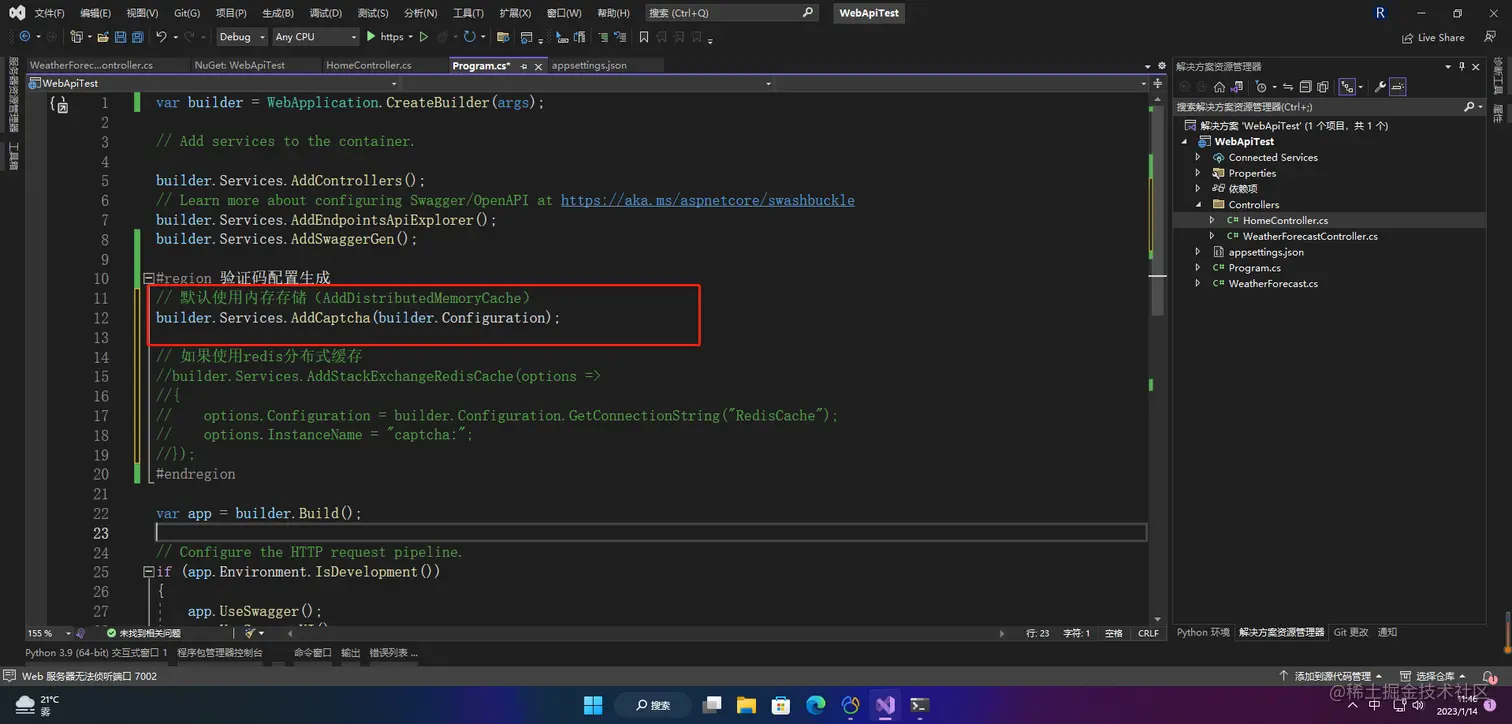Screen dimensions: 1512x724
Task: Click Visual Studio icon in the taskbar
Action: click(885, 704)
